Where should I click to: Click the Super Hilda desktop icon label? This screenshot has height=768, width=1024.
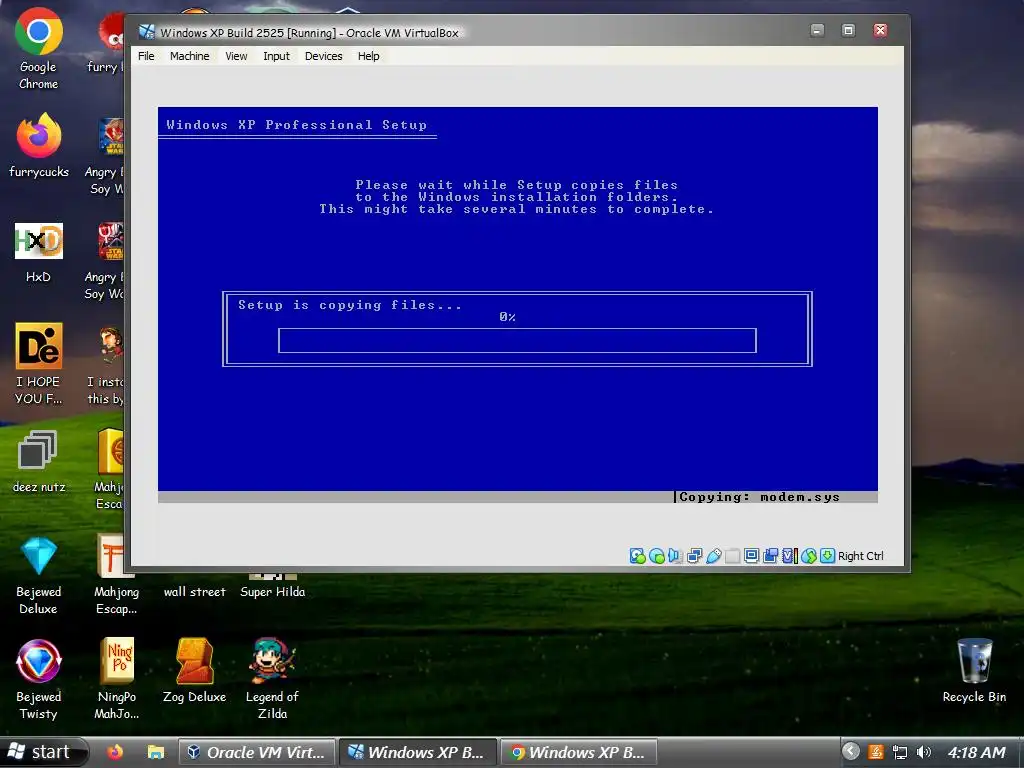(x=272, y=592)
